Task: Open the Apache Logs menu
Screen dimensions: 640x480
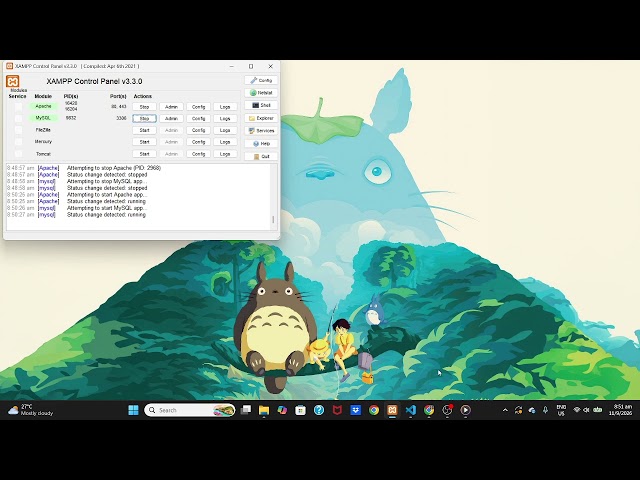Action: point(225,107)
